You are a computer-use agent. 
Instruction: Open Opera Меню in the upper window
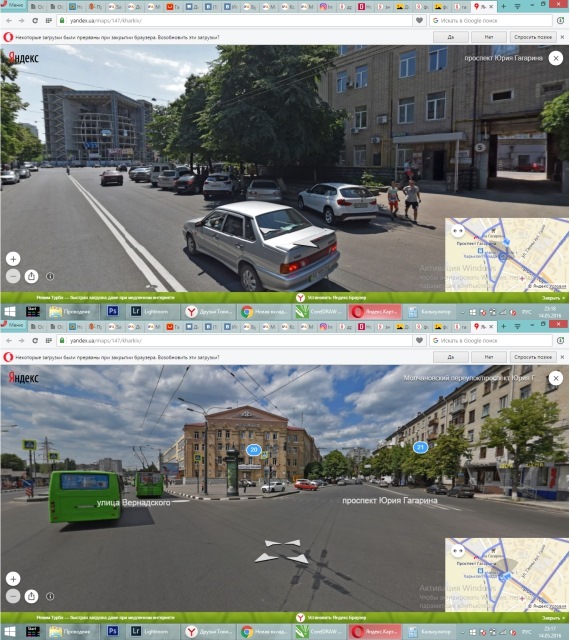click(12, 5)
